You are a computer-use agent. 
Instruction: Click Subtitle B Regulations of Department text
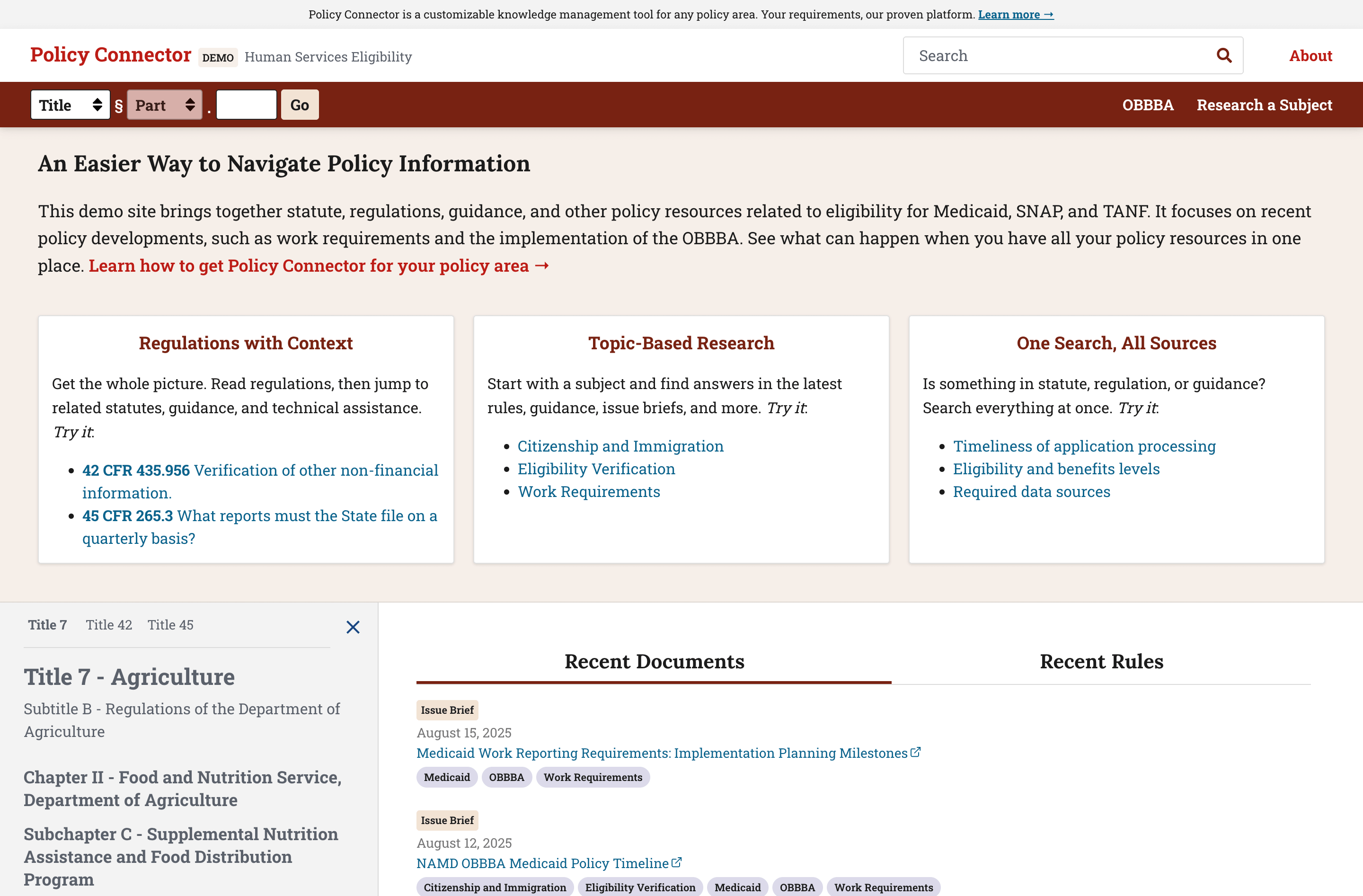click(x=182, y=720)
